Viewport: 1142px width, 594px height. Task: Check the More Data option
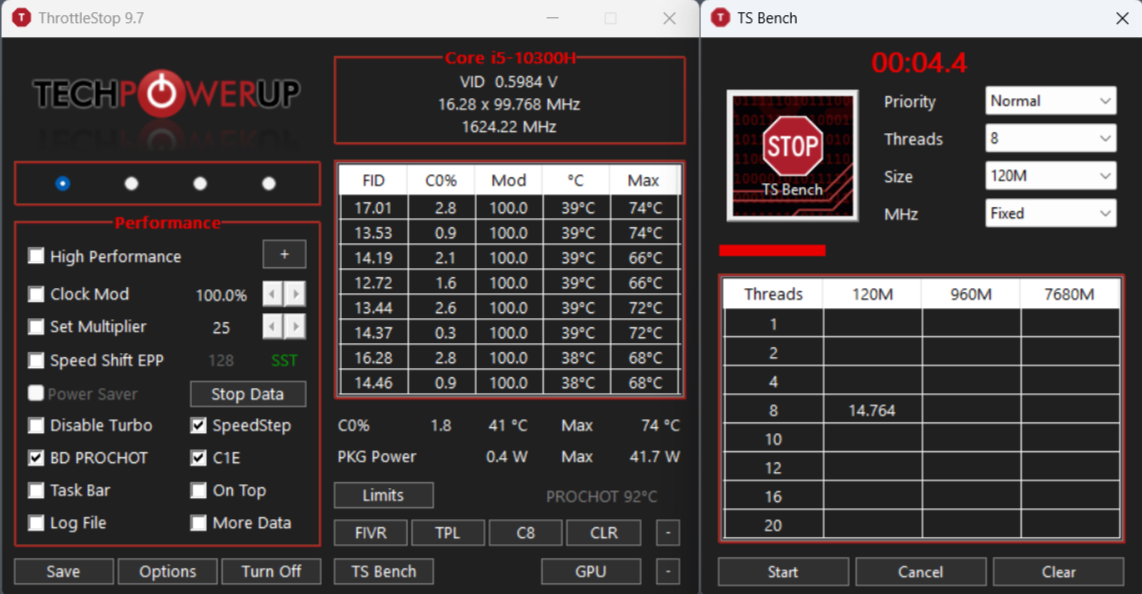[198, 523]
